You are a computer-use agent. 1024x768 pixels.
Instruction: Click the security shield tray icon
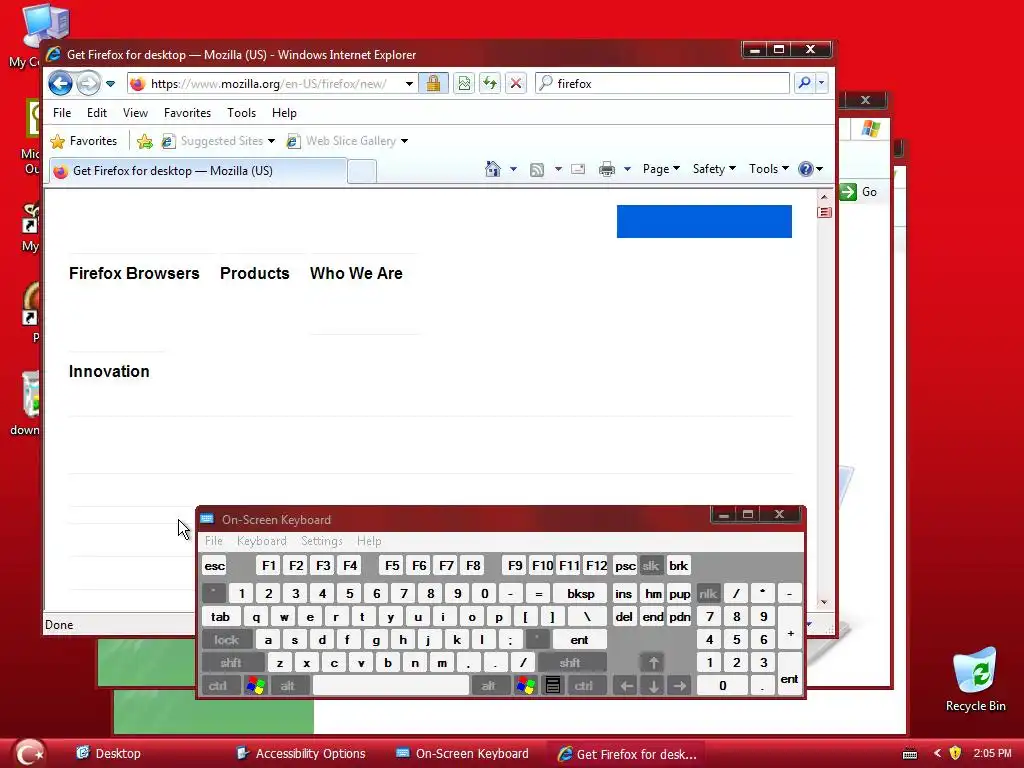point(955,753)
